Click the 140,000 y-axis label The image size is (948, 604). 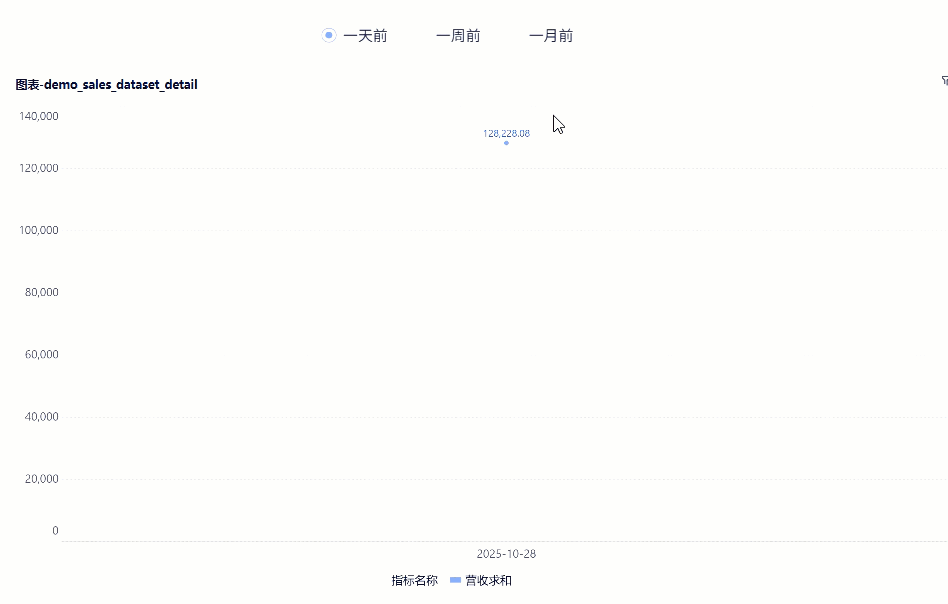click(x=39, y=116)
